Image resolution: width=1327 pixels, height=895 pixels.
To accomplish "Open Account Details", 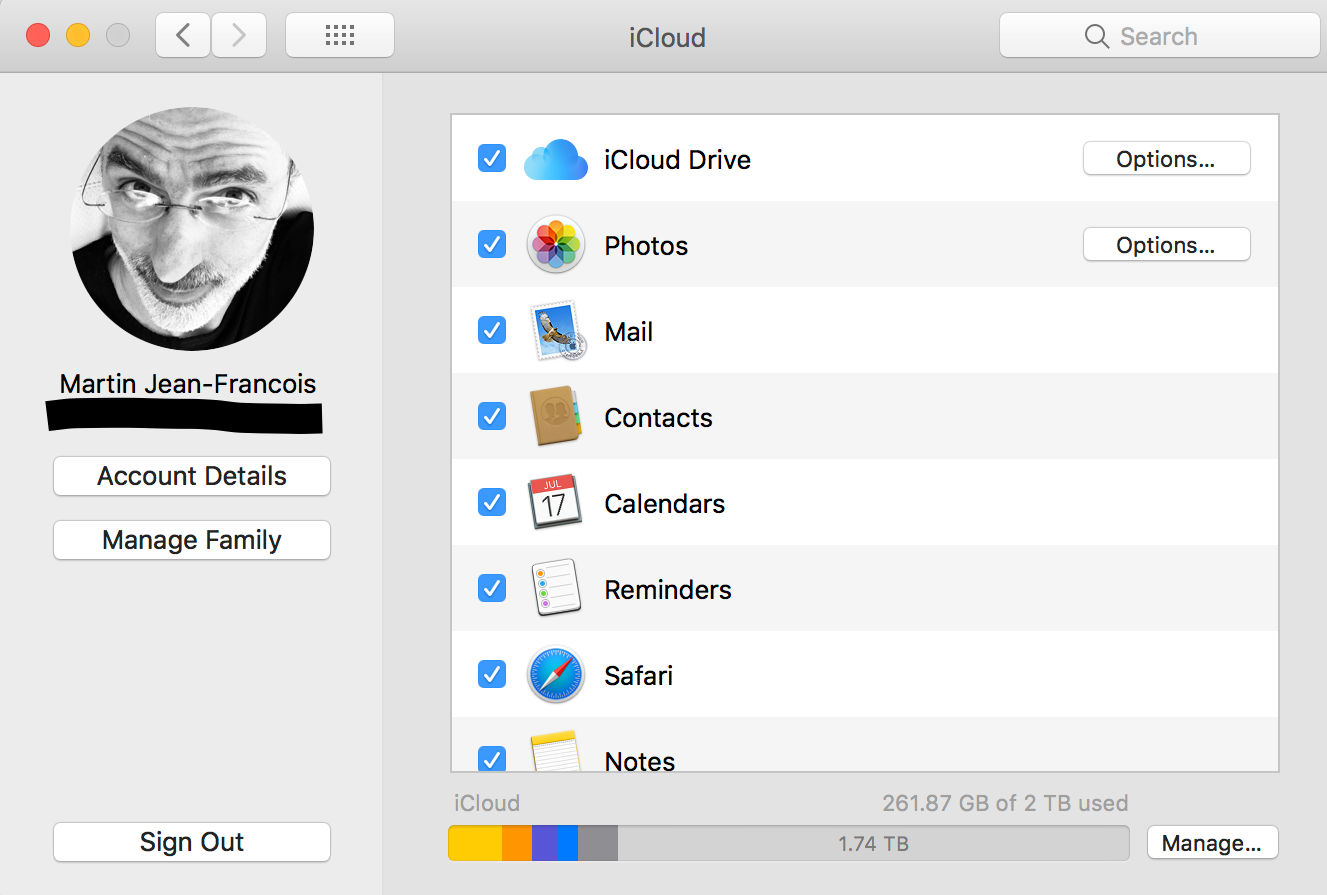I will click(192, 476).
